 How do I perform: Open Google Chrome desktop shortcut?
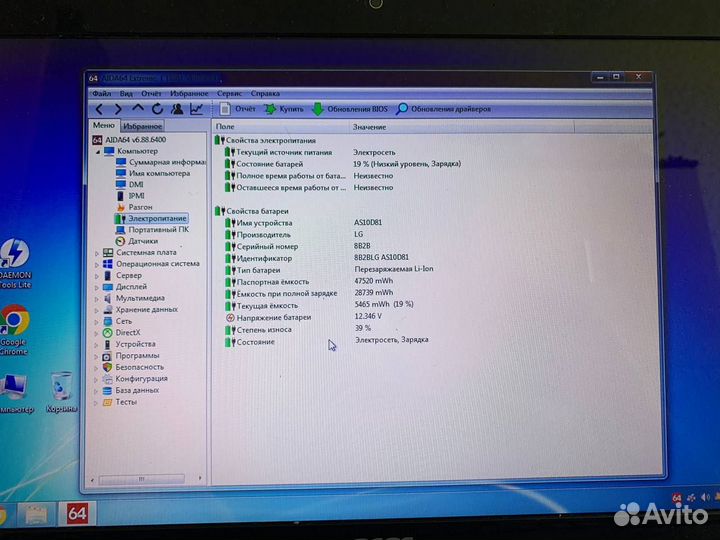(x=14, y=330)
